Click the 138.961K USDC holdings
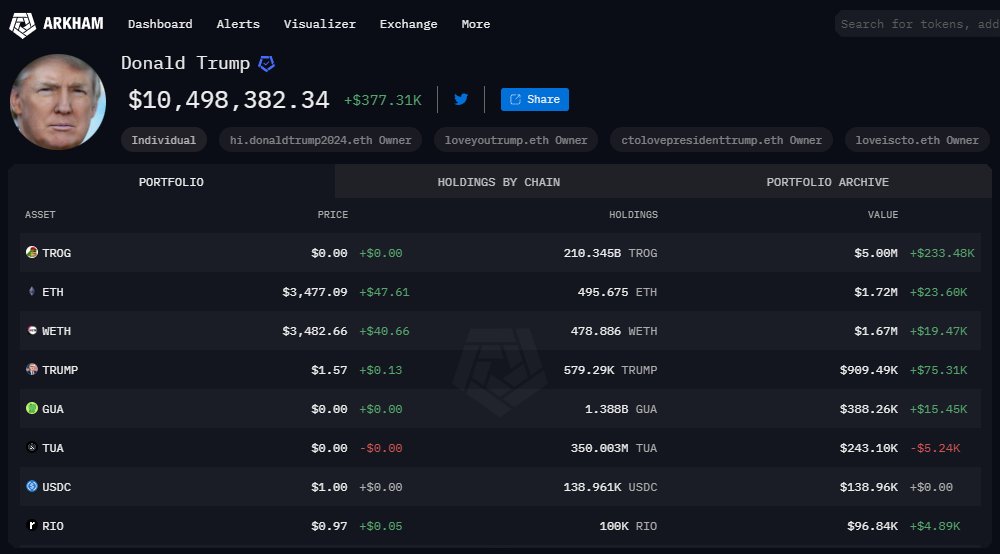 [610, 487]
